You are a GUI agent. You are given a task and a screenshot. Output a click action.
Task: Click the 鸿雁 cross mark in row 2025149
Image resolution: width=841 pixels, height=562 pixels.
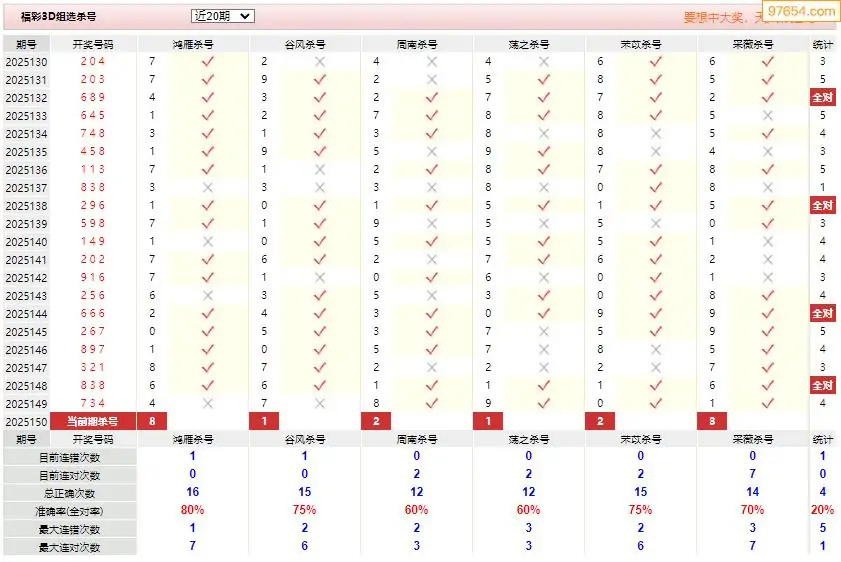click(x=208, y=403)
